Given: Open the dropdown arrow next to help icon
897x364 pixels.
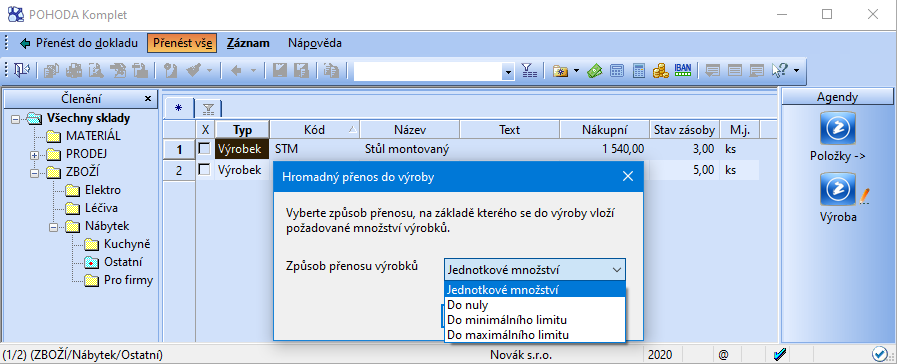Looking at the screenshot, I should pyautogui.click(x=796, y=71).
